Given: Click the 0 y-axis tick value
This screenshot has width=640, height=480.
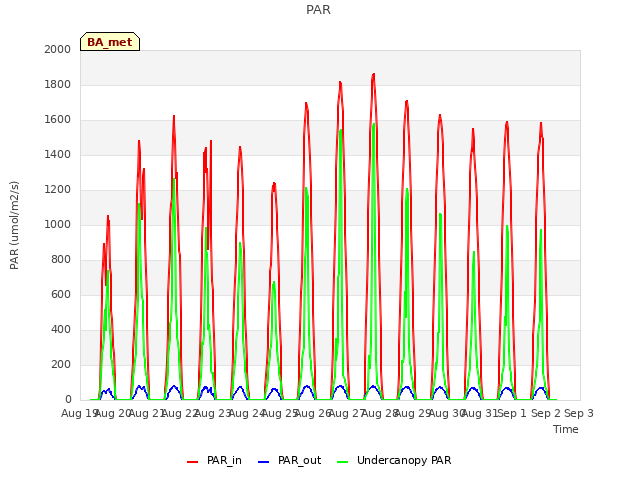Looking at the screenshot, I should coord(68,400).
